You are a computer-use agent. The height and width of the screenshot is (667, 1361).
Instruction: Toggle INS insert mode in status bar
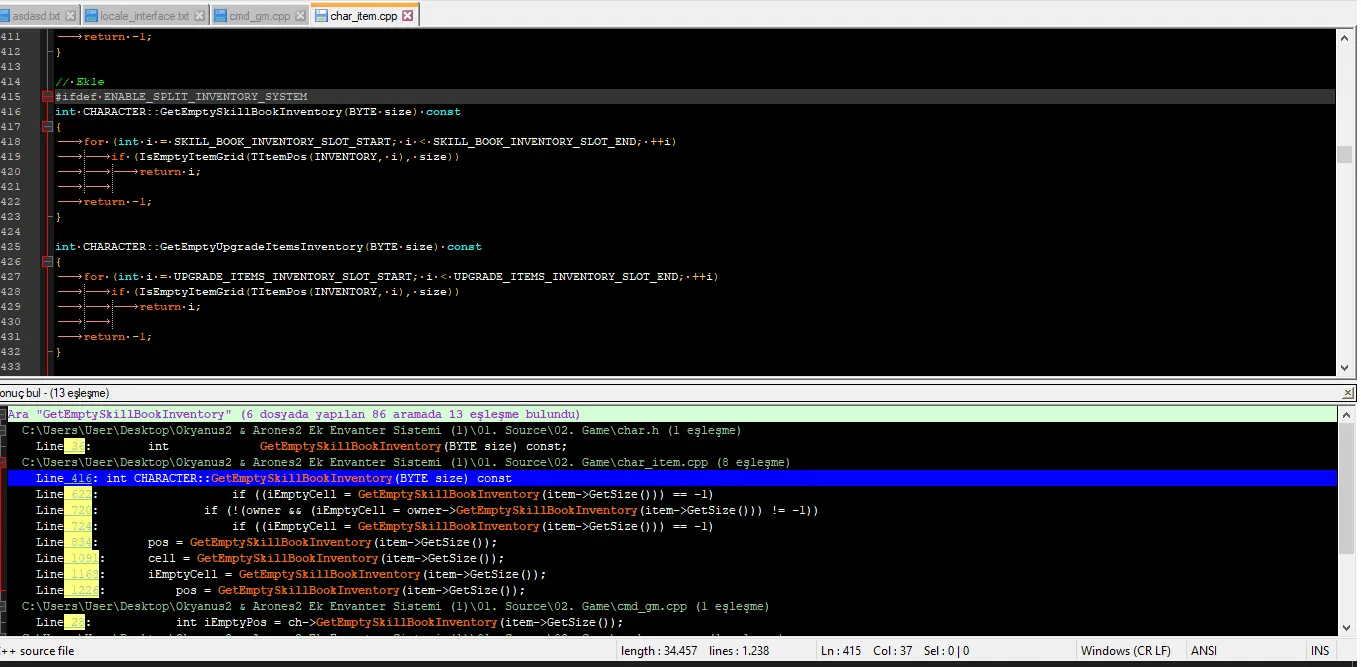tap(1320, 651)
